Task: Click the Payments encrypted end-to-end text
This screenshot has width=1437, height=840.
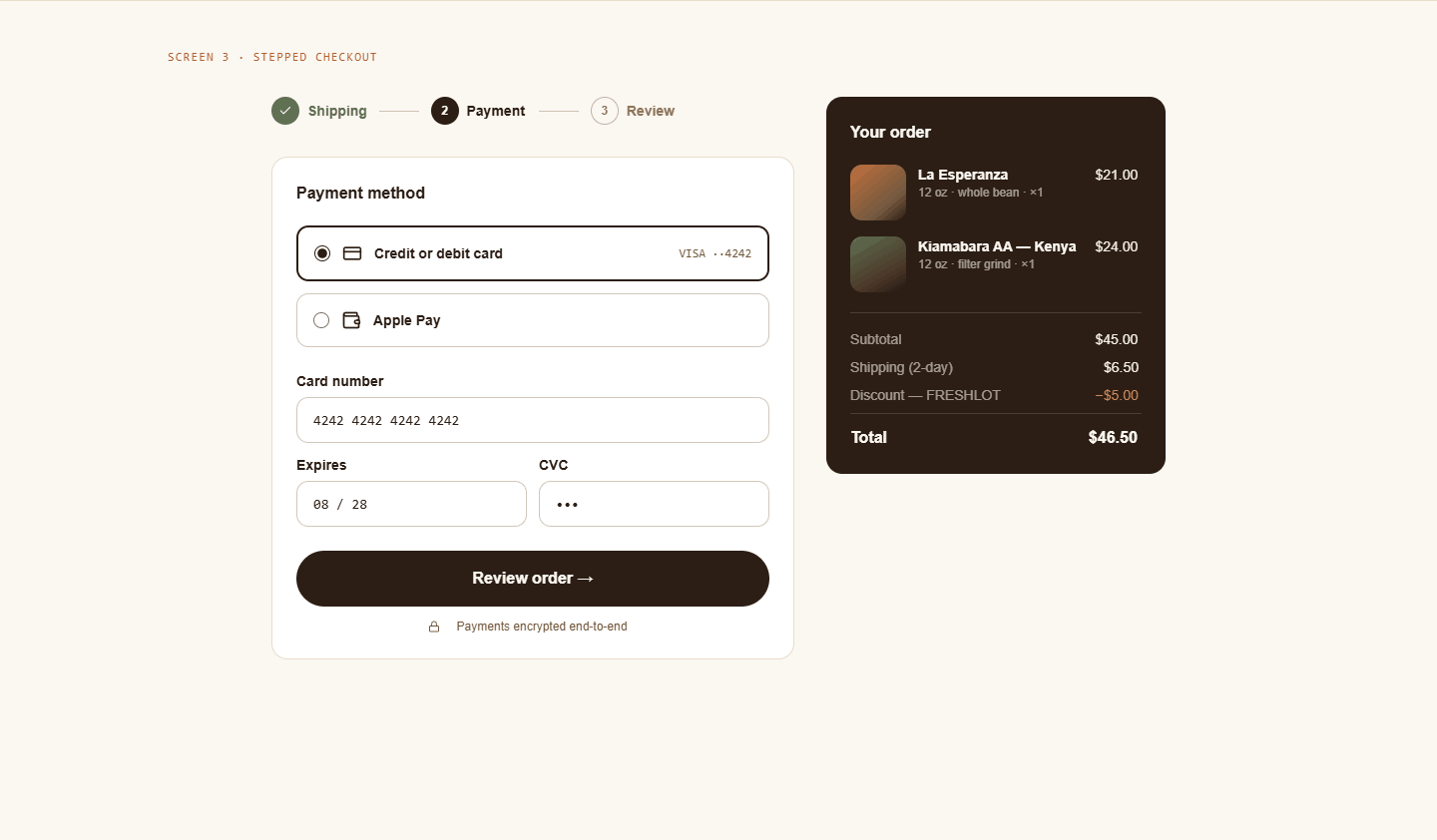Action: click(x=542, y=627)
